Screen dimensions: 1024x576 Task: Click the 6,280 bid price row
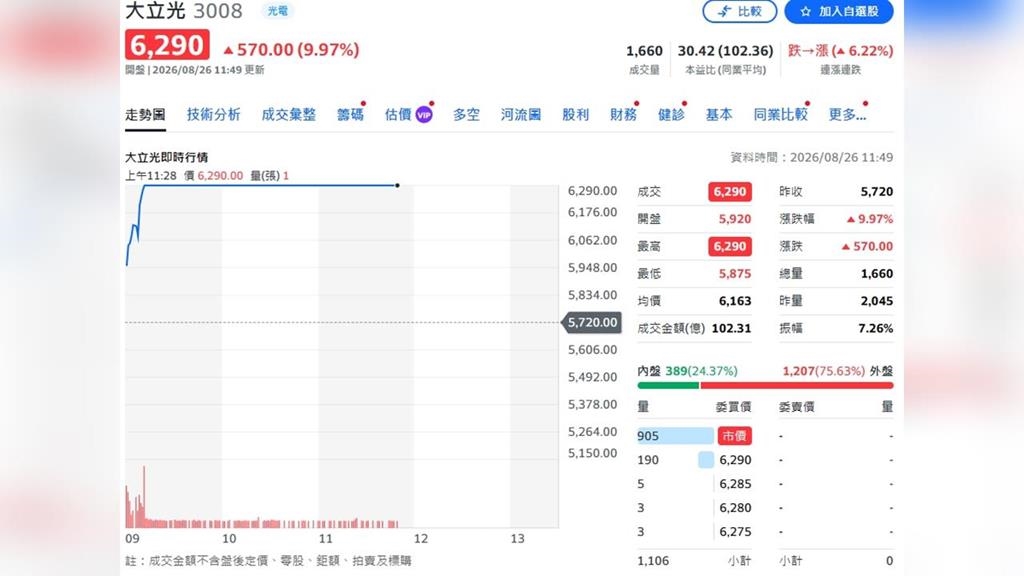coord(694,507)
